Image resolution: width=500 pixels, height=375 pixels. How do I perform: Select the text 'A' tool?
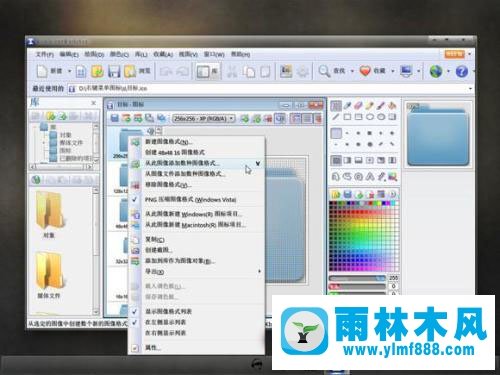tap(370, 177)
